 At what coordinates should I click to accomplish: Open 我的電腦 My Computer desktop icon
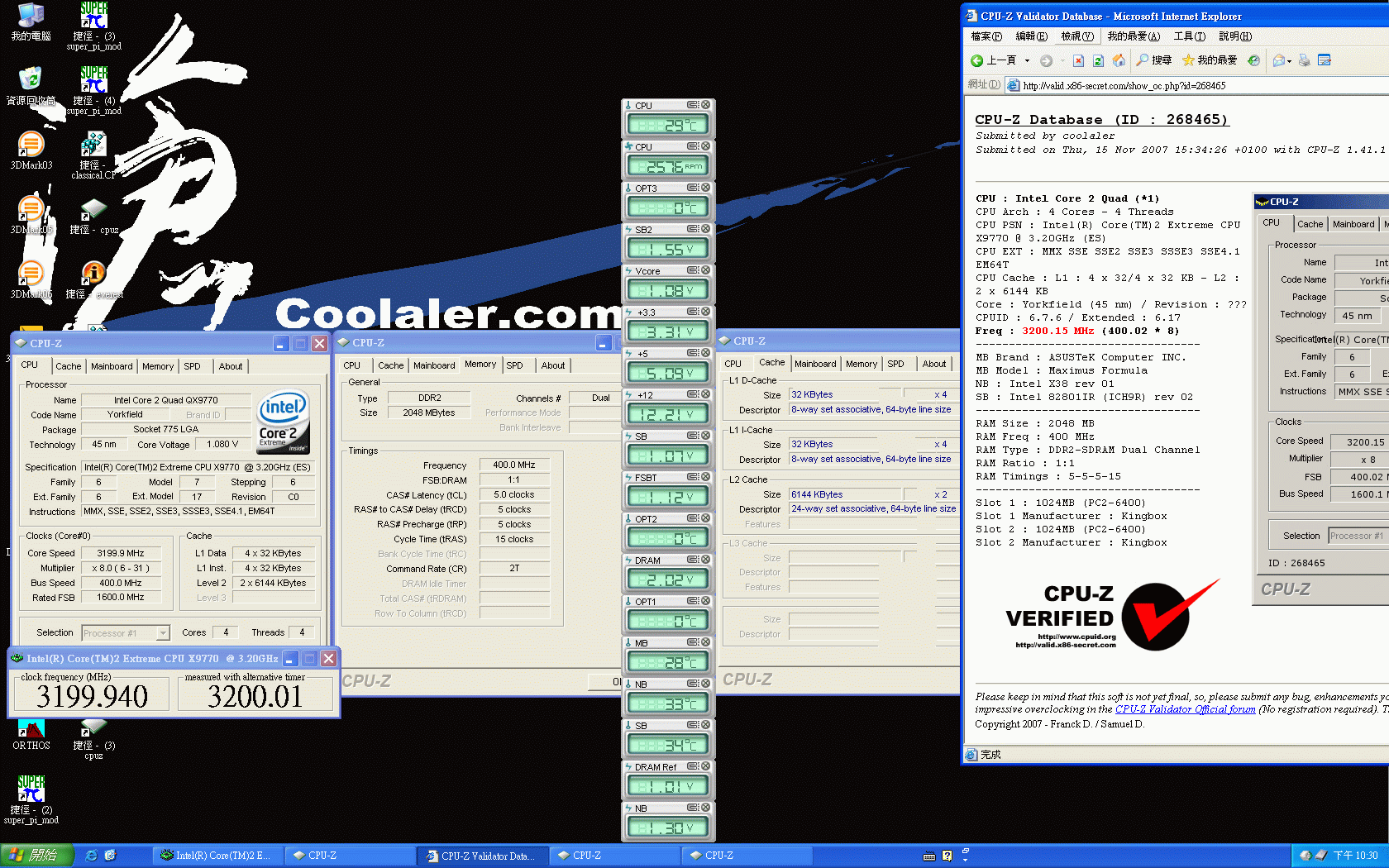pos(31,22)
